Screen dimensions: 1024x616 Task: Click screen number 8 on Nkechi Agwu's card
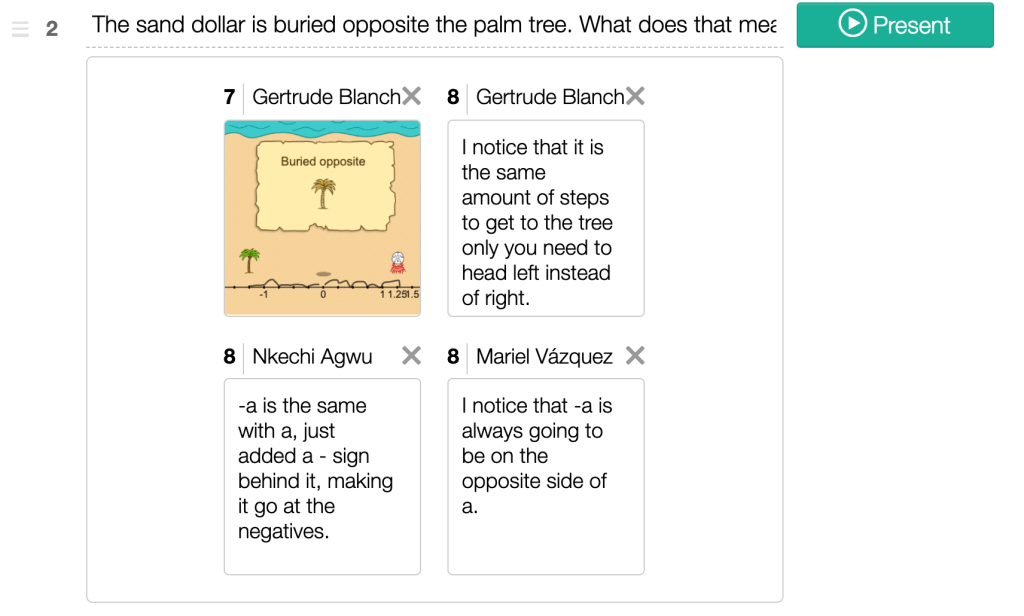(x=229, y=357)
